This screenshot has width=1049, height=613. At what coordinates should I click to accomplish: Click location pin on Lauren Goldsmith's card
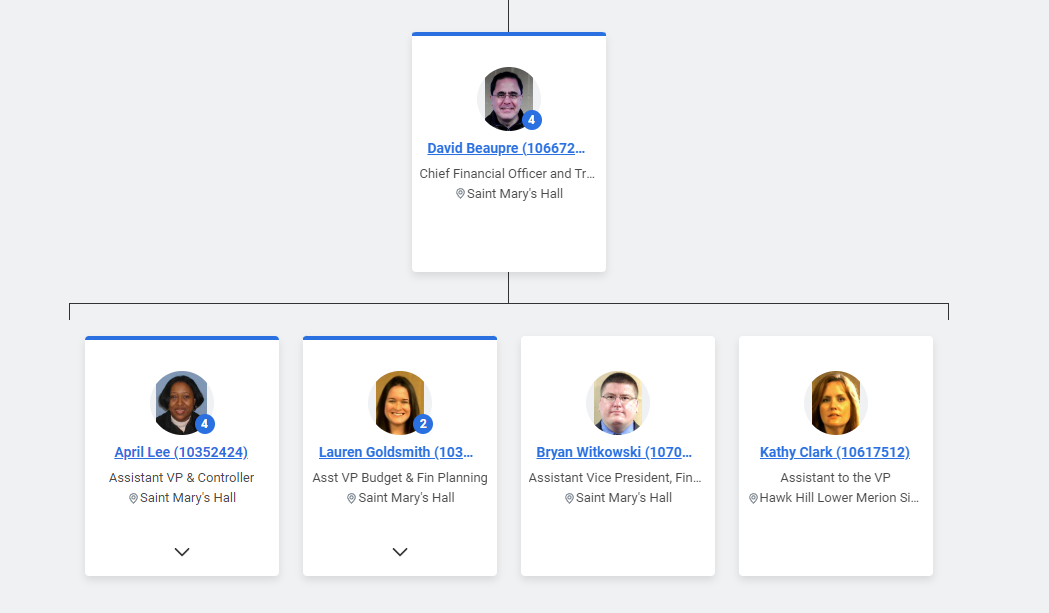pos(352,498)
